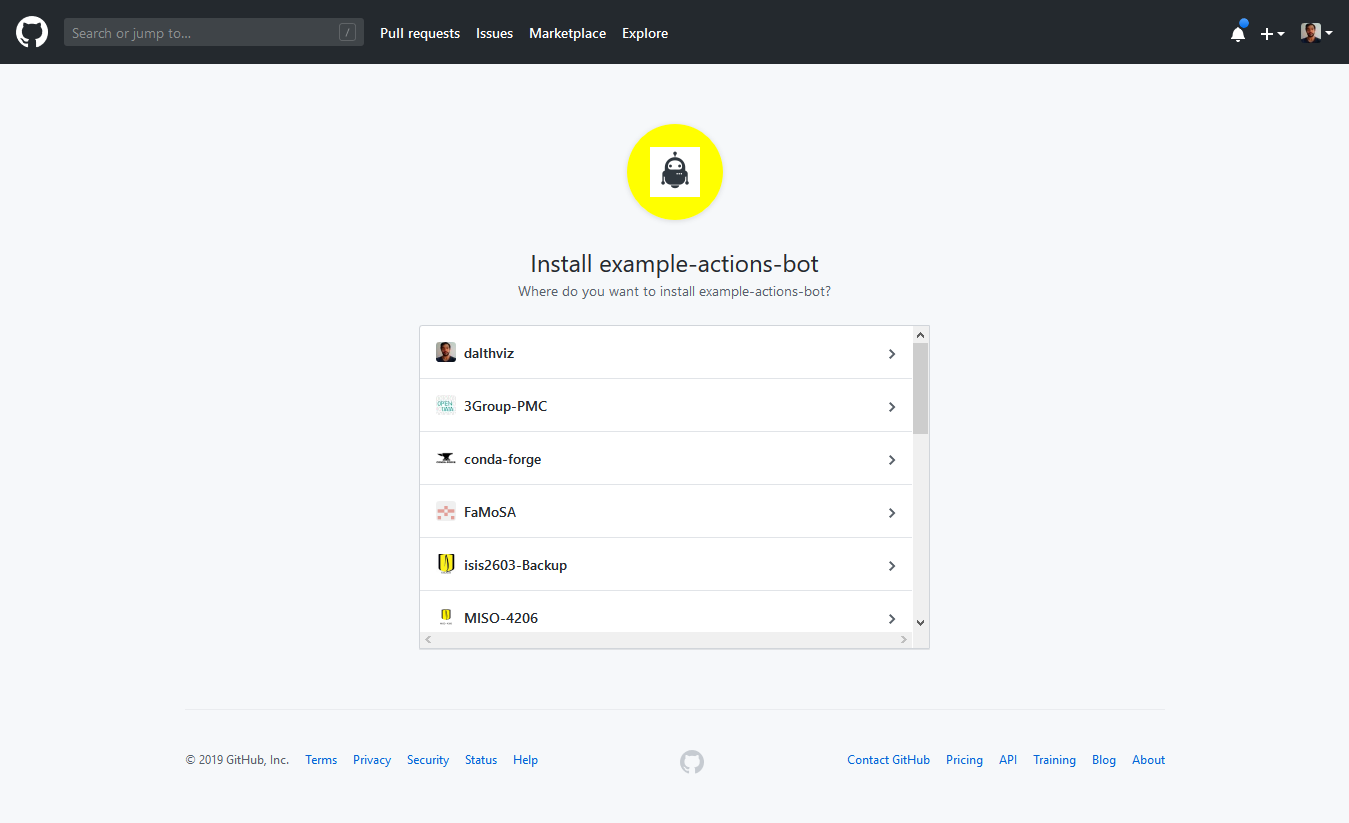Click the example-actions-bot robot avatar
The width and height of the screenshot is (1349, 823).
pos(675,172)
